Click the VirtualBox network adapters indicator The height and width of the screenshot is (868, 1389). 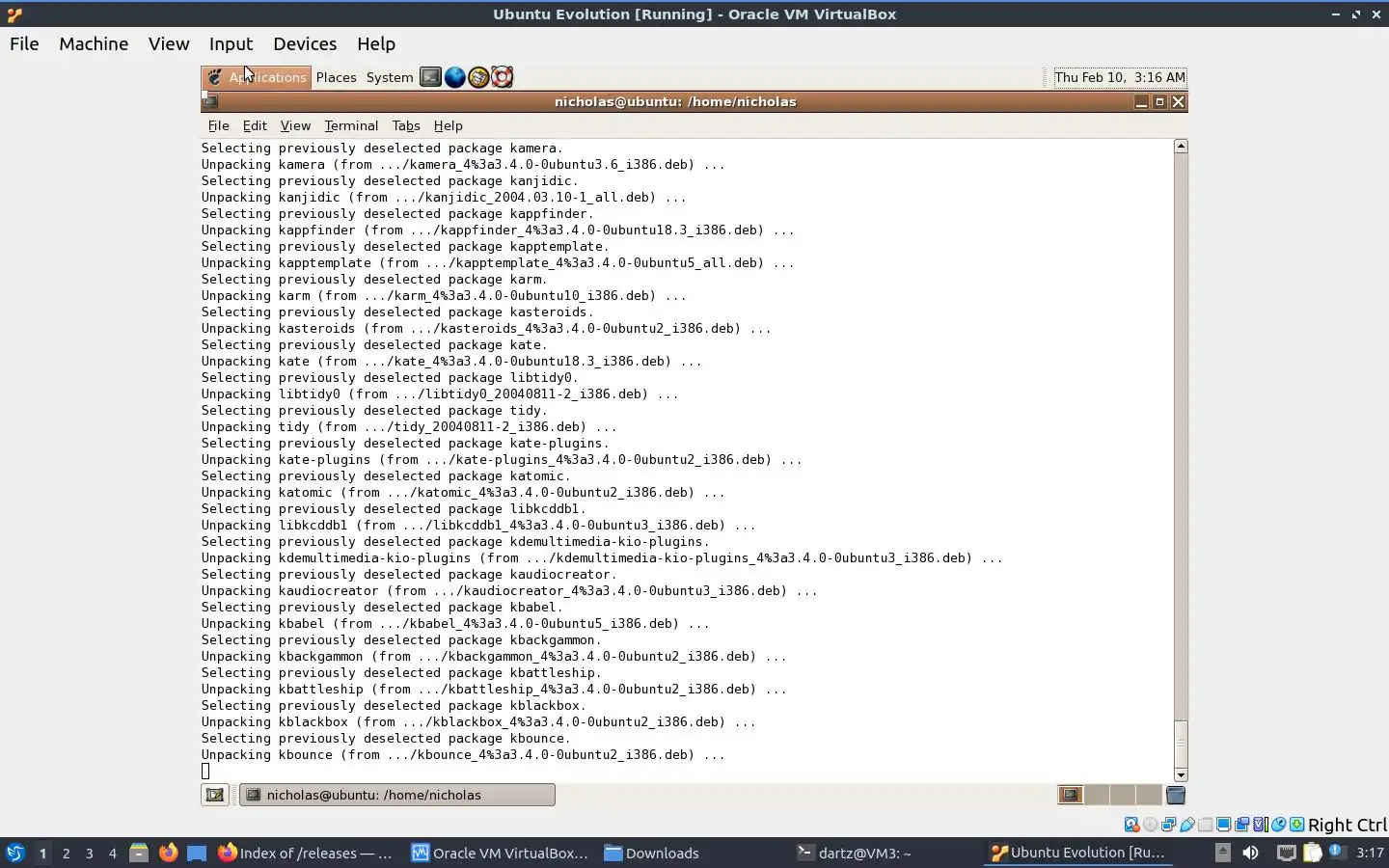click(1168, 825)
